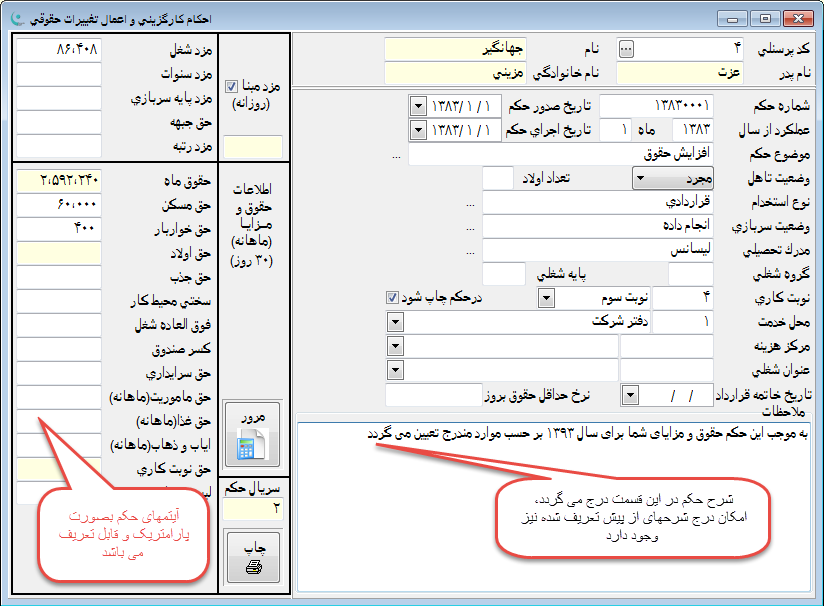824x606 pixels.
Task: Toggle the مزد مبنا (روزانه) checkbox
Action: click(232, 86)
